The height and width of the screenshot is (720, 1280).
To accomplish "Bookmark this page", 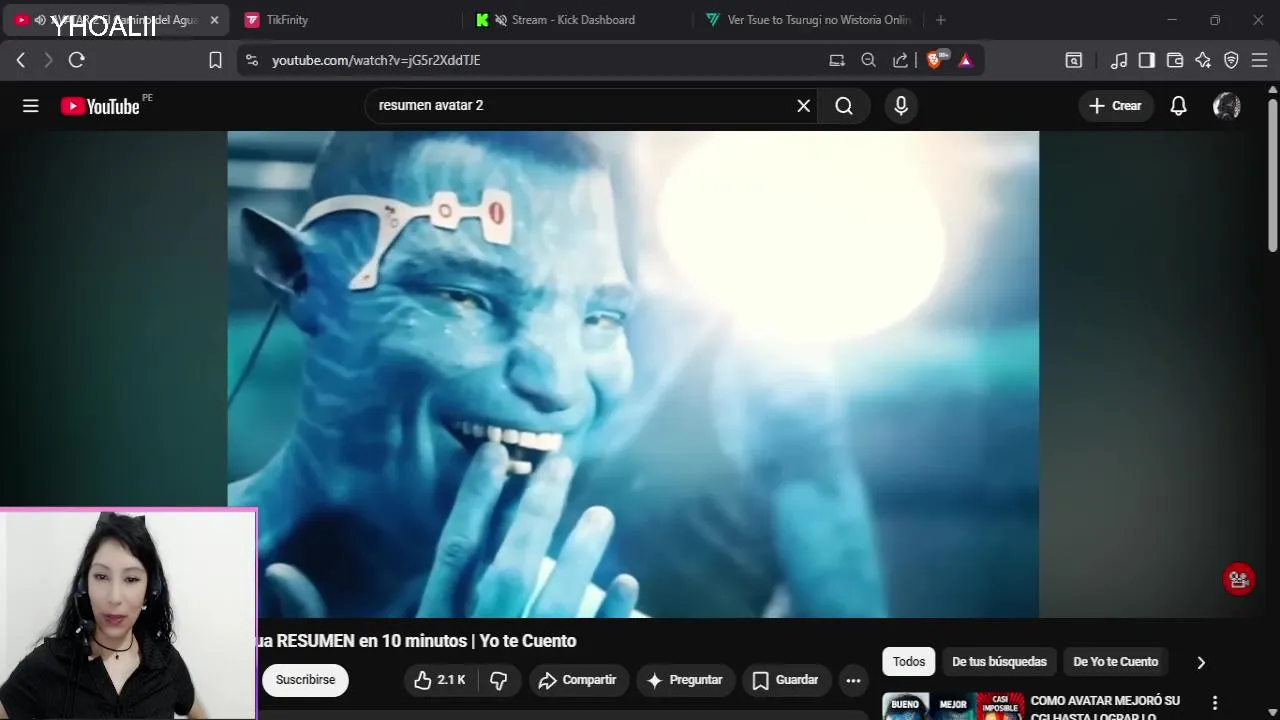I will click(215, 60).
